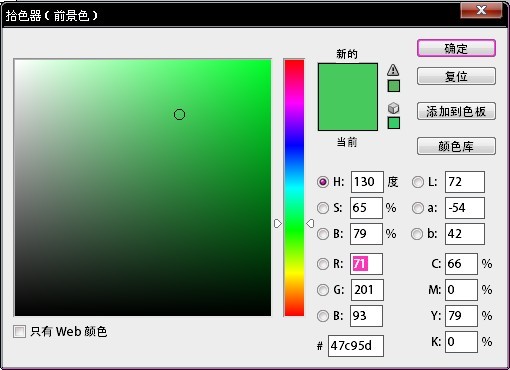Click the 度 unit label beside hue
510x370 pixels.
tap(393, 182)
